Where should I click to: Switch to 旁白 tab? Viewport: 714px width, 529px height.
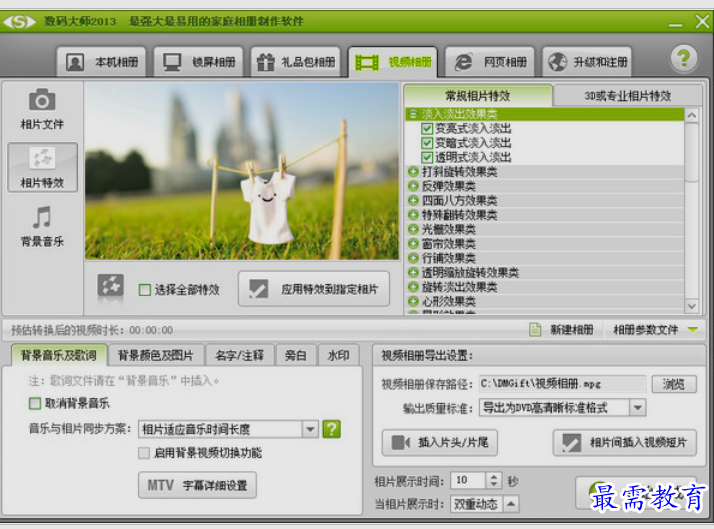pyautogui.click(x=296, y=355)
